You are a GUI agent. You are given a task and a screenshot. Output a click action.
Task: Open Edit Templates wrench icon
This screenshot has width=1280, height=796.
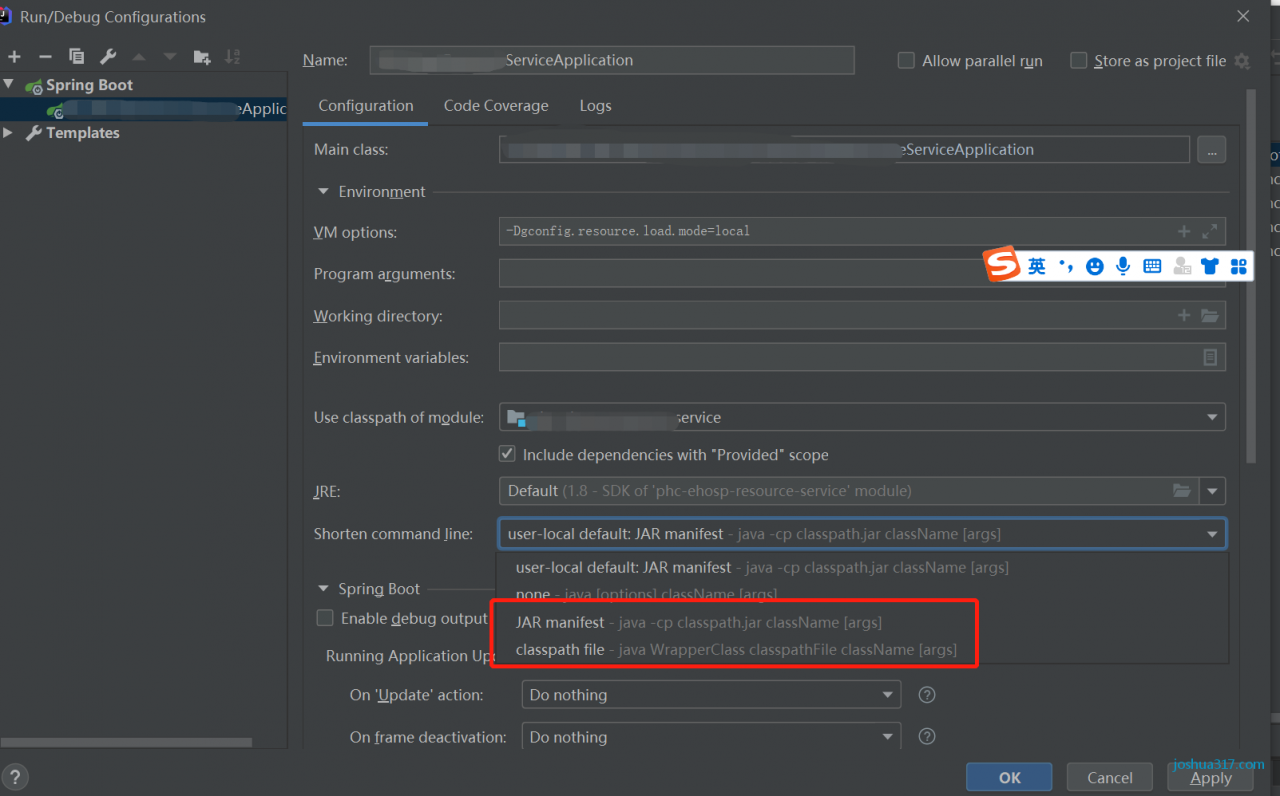pos(108,57)
